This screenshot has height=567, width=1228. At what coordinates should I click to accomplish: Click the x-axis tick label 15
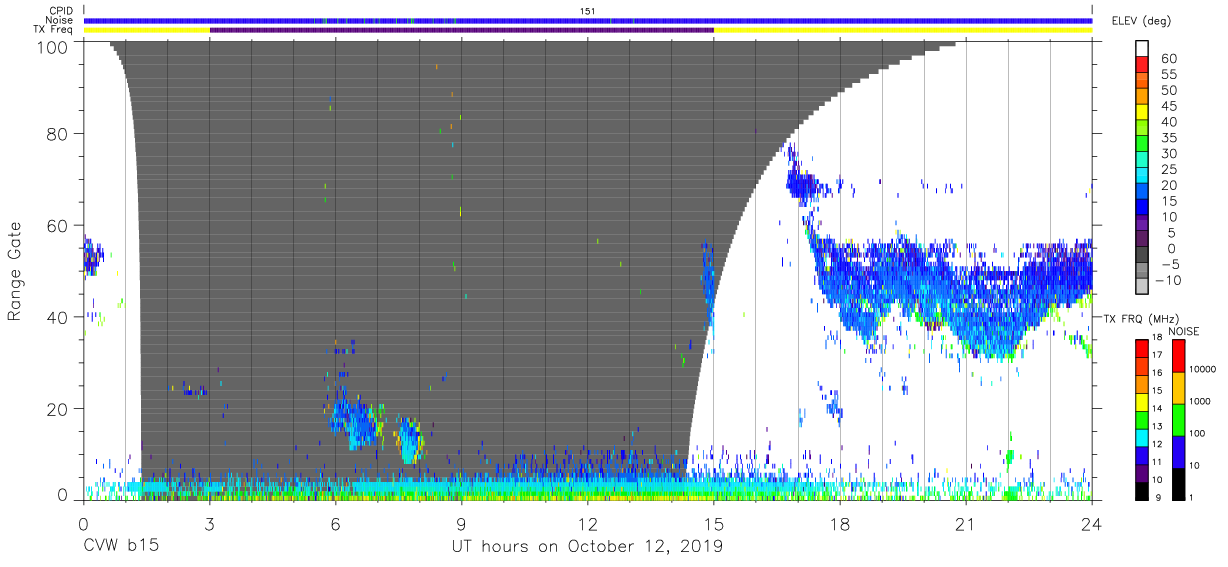[714, 523]
